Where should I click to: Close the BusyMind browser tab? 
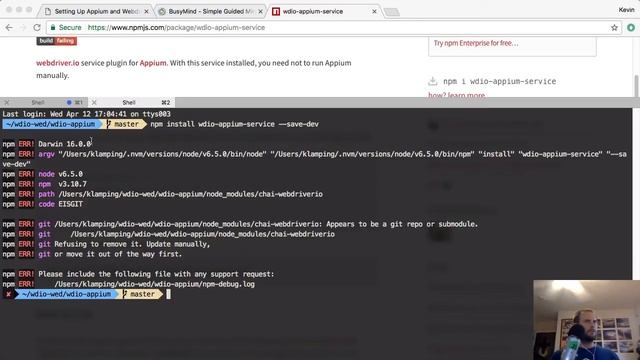pyautogui.click(x=261, y=11)
